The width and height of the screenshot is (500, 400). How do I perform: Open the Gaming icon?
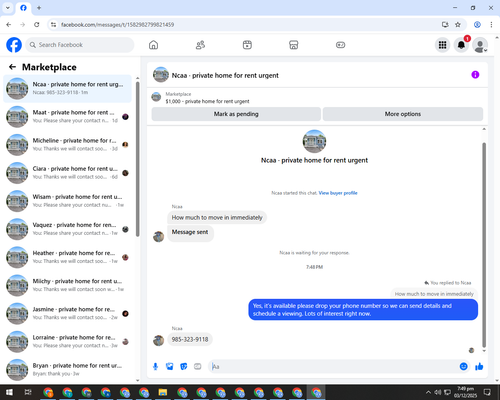coord(340,45)
